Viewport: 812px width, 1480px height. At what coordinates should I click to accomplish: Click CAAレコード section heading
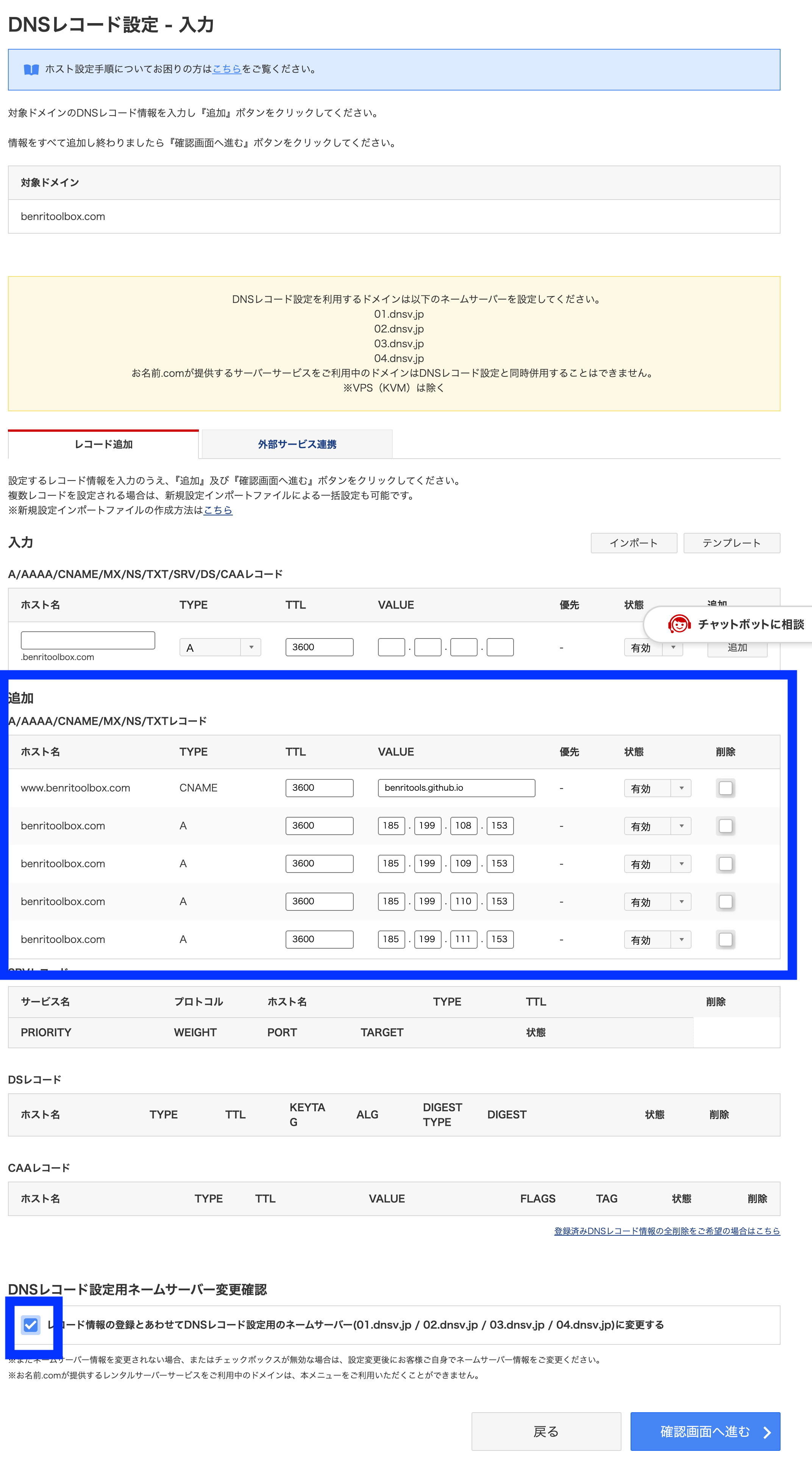coord(39,1168)
